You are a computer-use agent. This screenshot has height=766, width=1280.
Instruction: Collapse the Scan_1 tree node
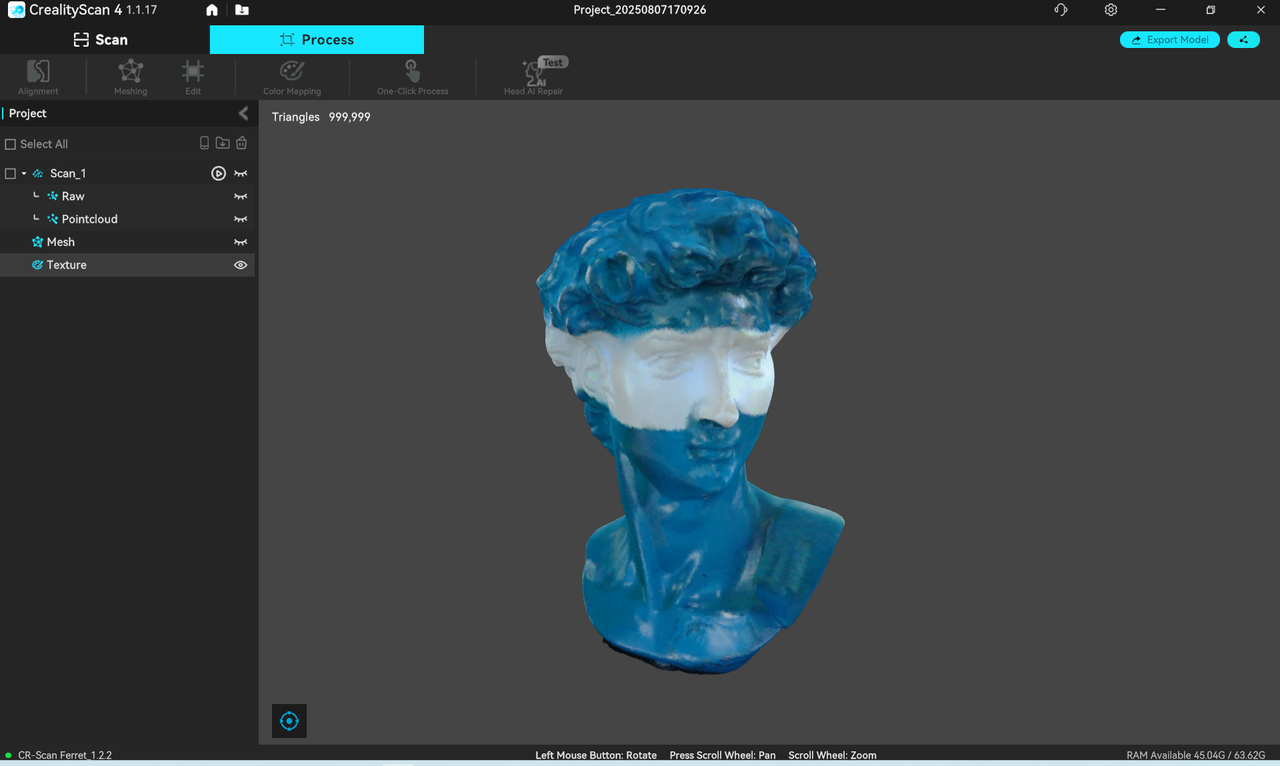tap(24, 173)
